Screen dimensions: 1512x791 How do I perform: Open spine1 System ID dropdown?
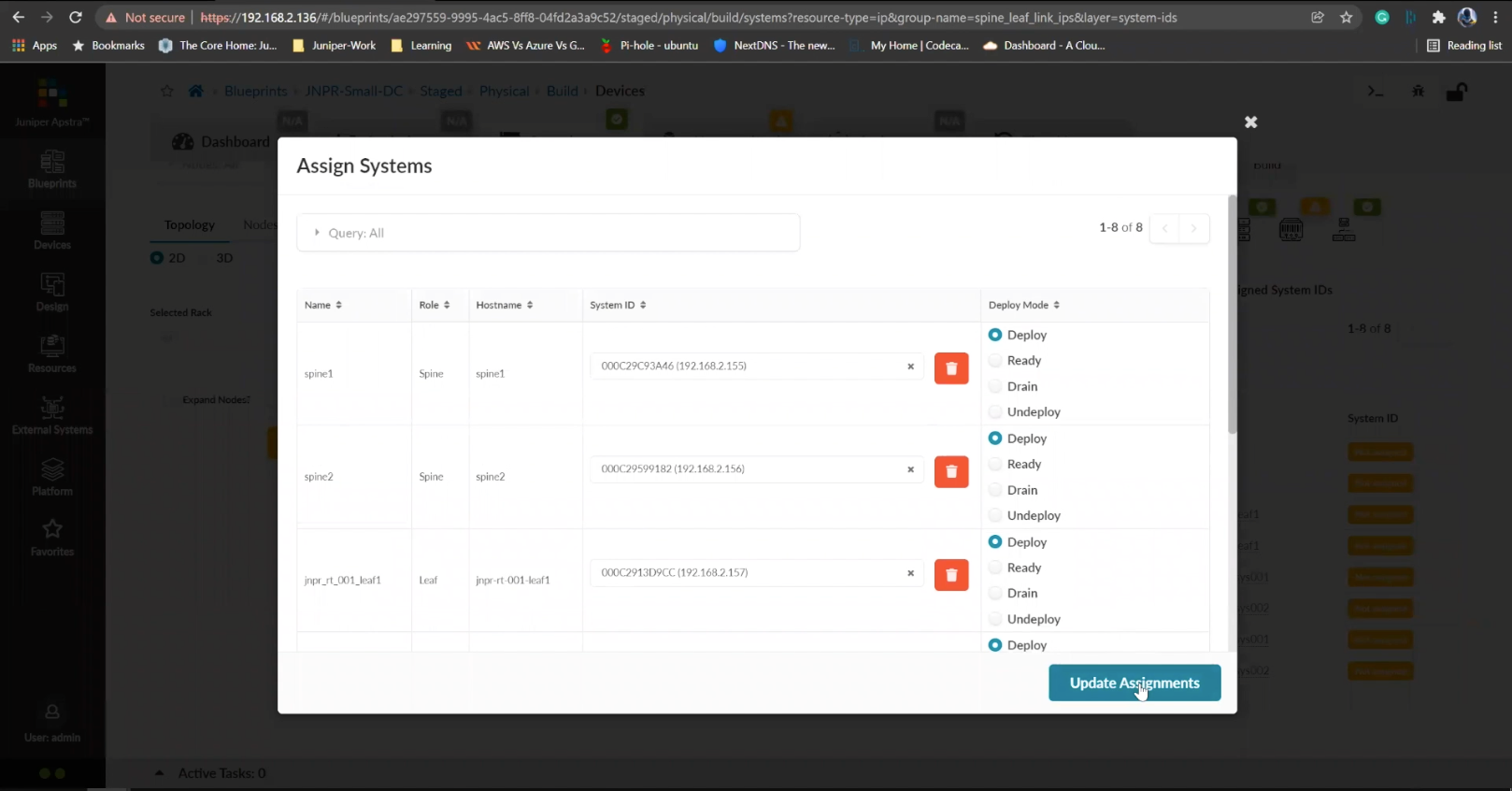point(756,367)
